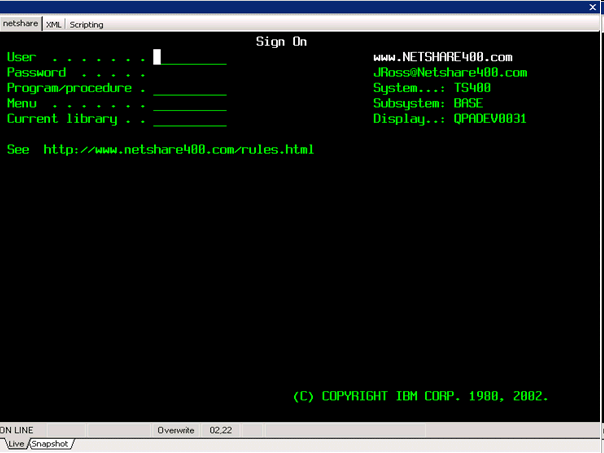
Task: Click the ON LINE status indicator
Action: click(17, 430)
